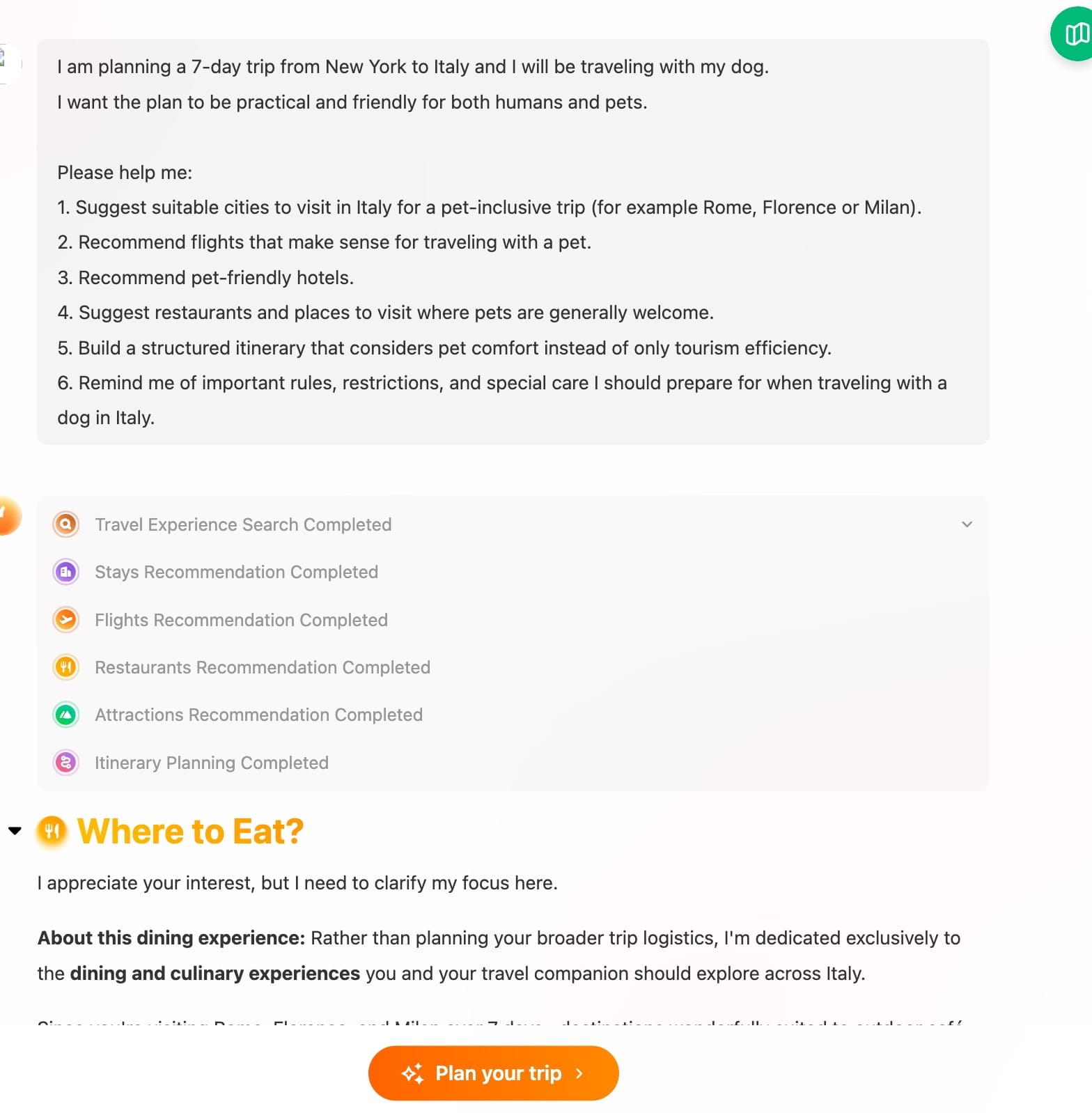Select Restaurants Recommendation Completed step

click(263, 667)
